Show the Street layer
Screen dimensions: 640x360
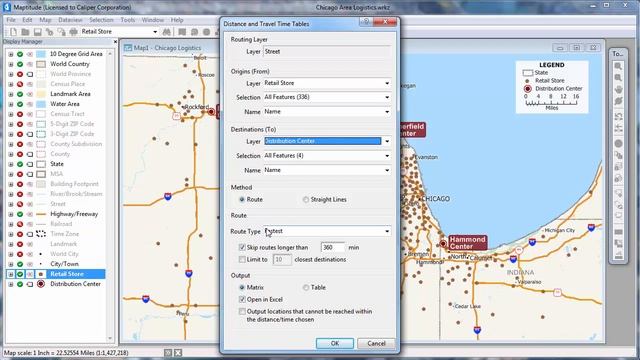coord(20,204)
